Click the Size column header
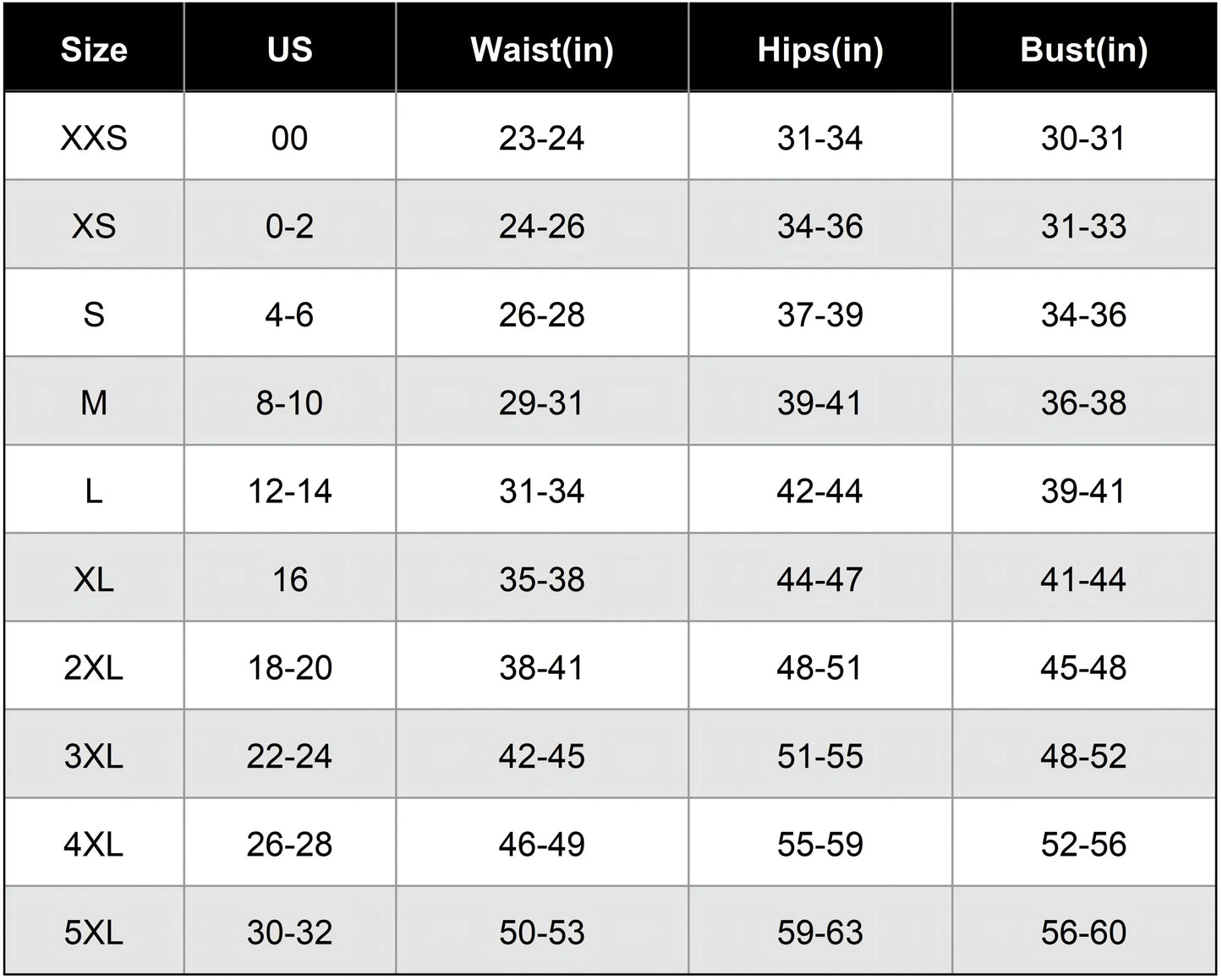The image size is (1222, 980). (94, 49)
